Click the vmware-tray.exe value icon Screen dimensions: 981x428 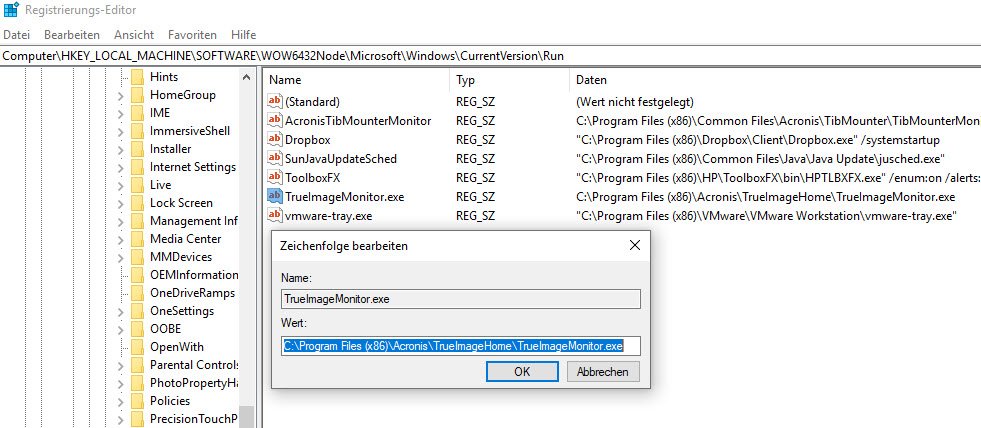pyautogui.click(x=274, y=216)
